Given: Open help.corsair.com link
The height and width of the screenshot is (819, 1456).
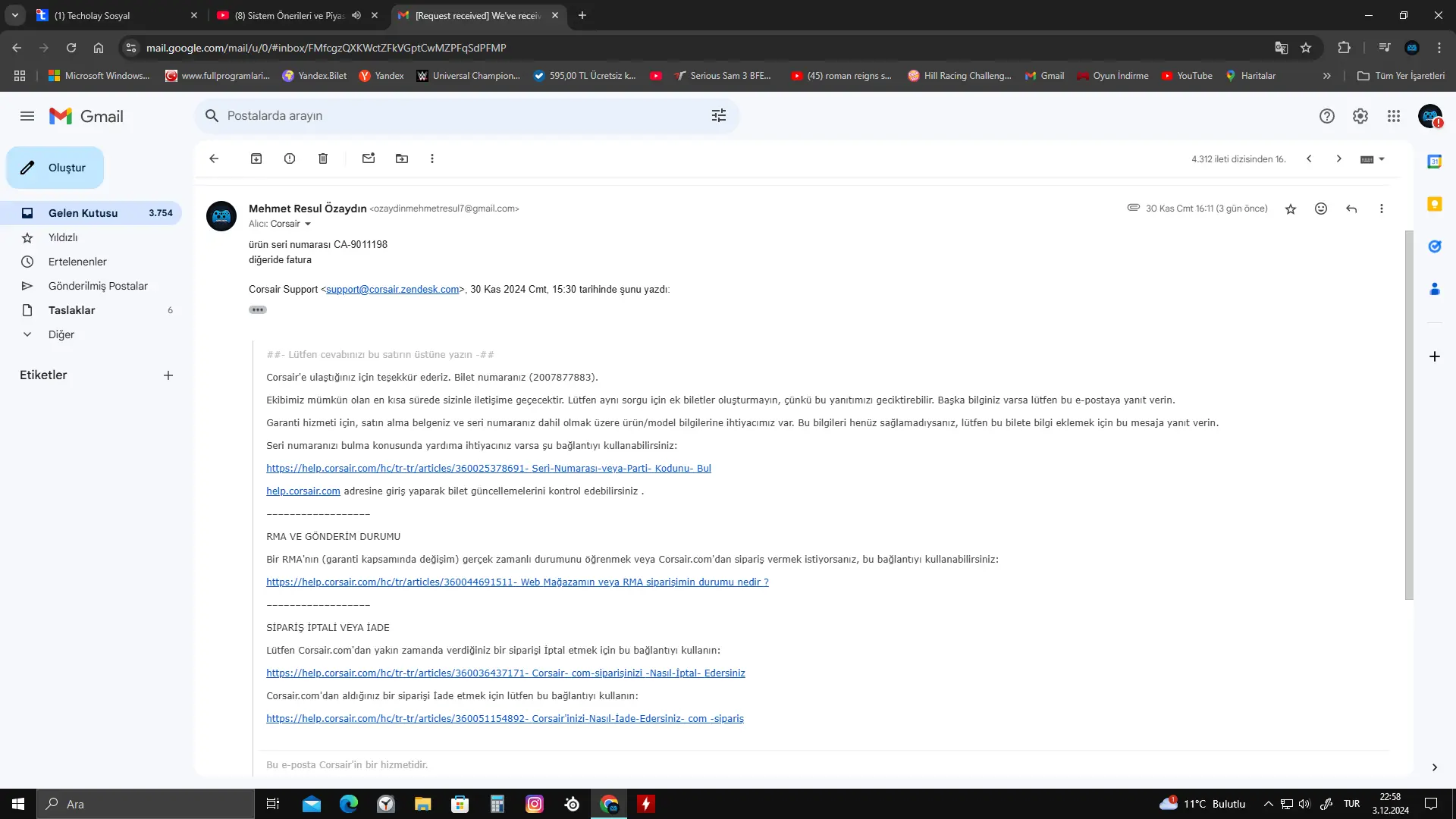Looking at the screenshot, I should [303, 491].
